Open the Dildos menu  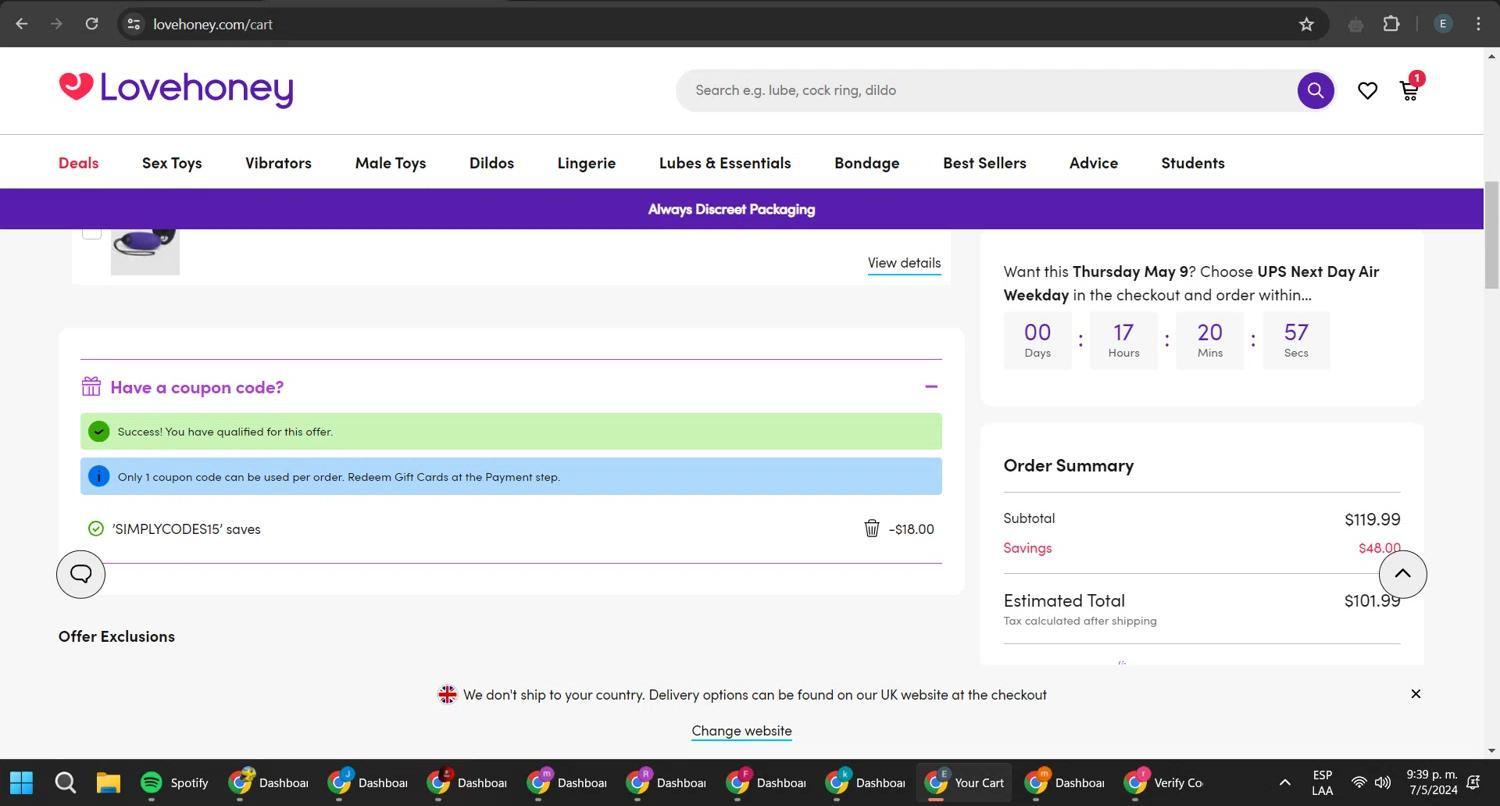[491, 162]
